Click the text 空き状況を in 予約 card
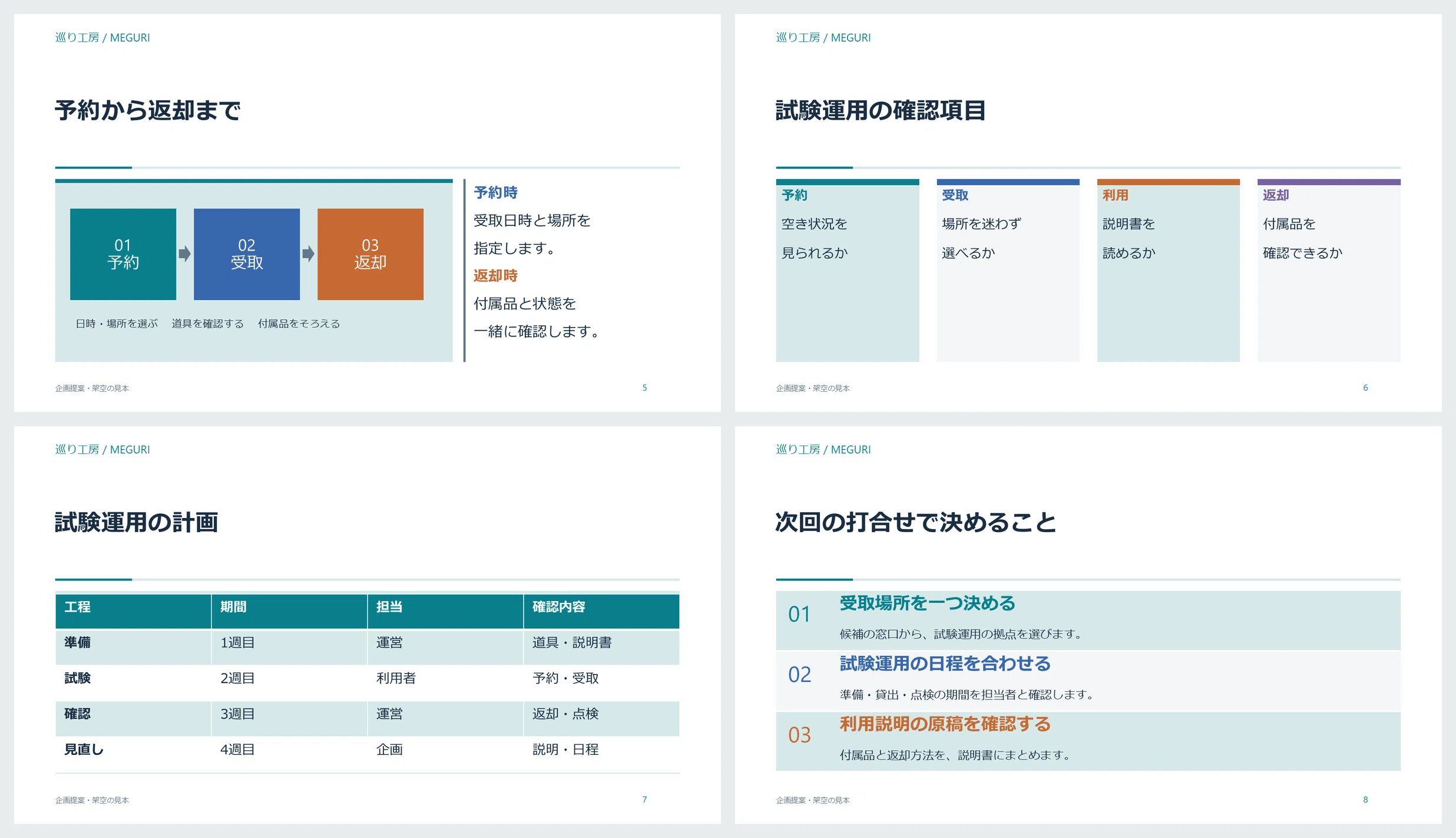 [814, 224]
